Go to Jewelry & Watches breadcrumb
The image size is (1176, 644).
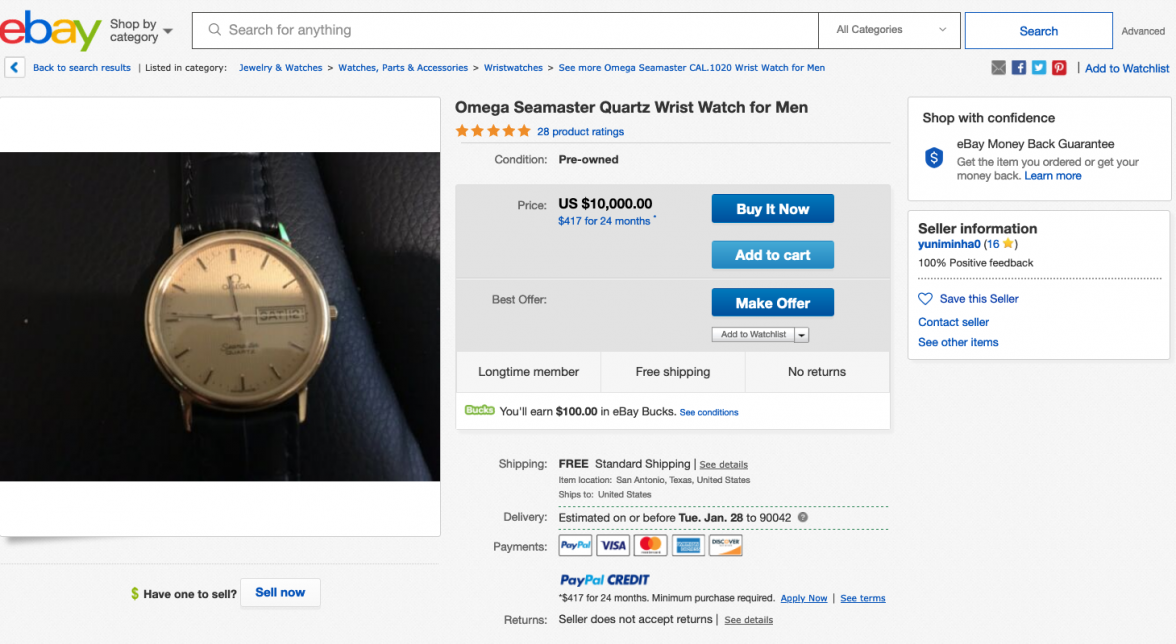(280, 68)
